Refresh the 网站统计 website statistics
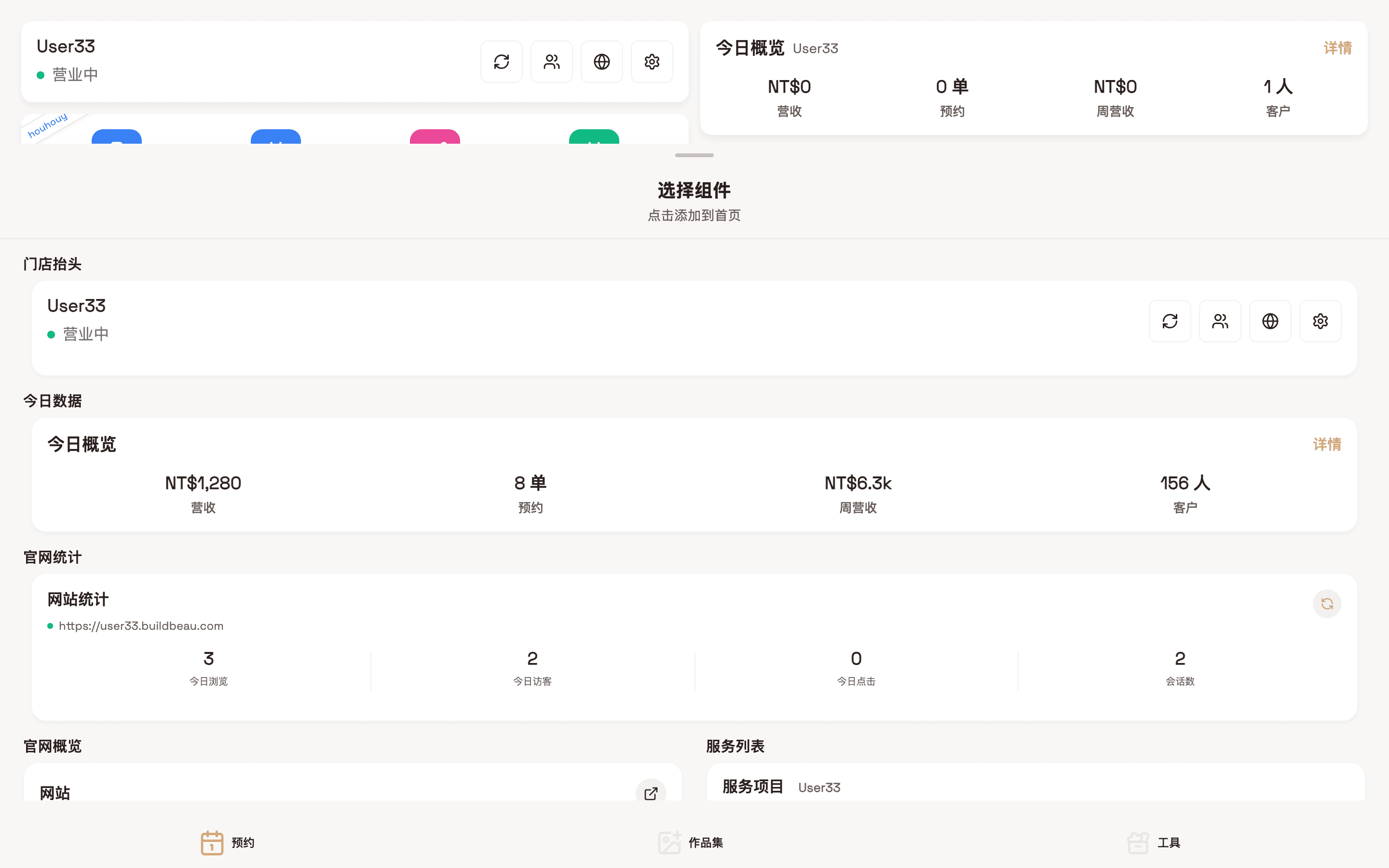The height and width of the screenshot is (868, 1389). [x=1326, y=603]
